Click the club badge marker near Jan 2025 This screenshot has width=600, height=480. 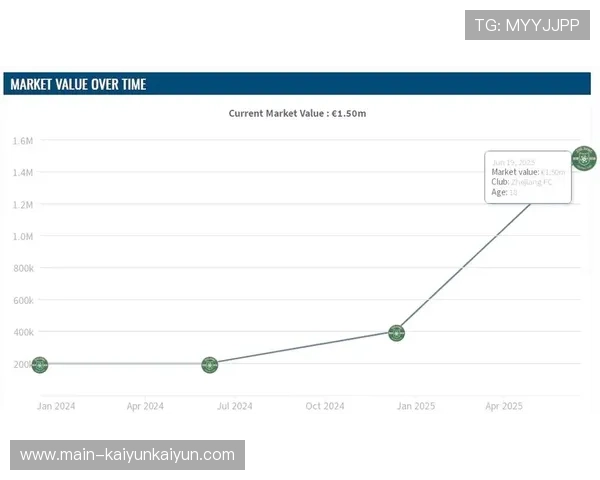[396, 333]
